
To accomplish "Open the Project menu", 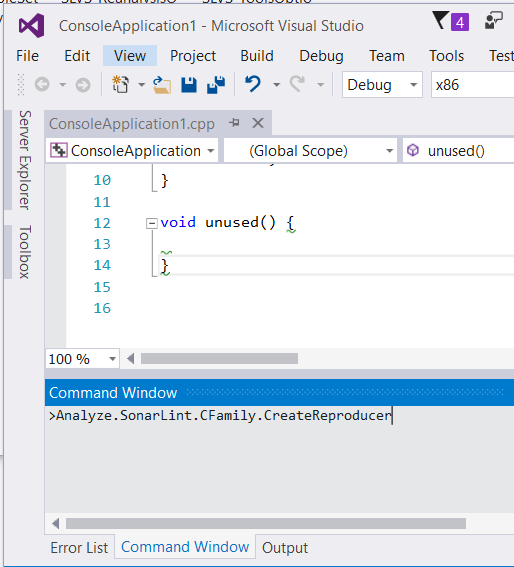I will pyautogui.click(x=193, y=56).
